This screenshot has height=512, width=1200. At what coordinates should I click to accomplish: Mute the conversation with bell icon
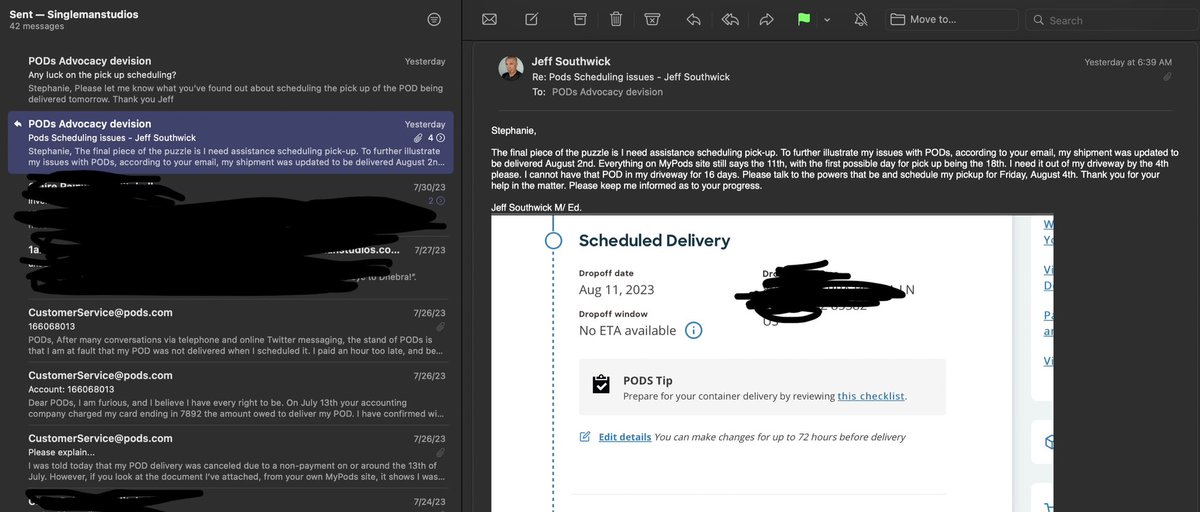[x=861, y=19]
